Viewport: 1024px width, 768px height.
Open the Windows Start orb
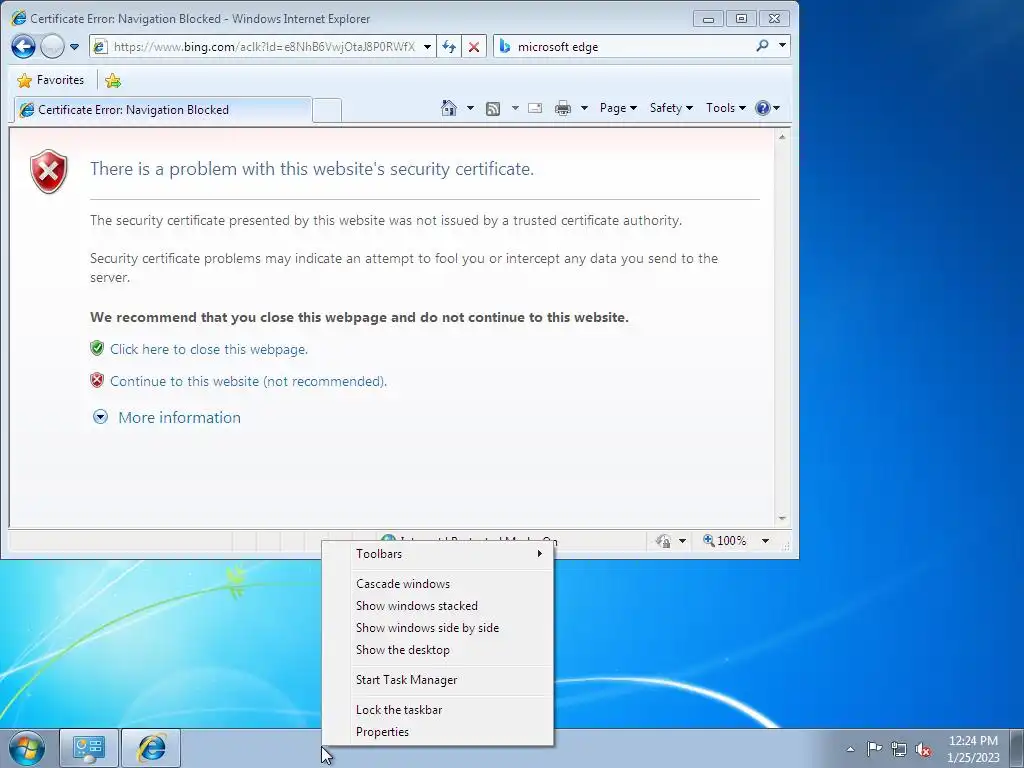point(27,748)
